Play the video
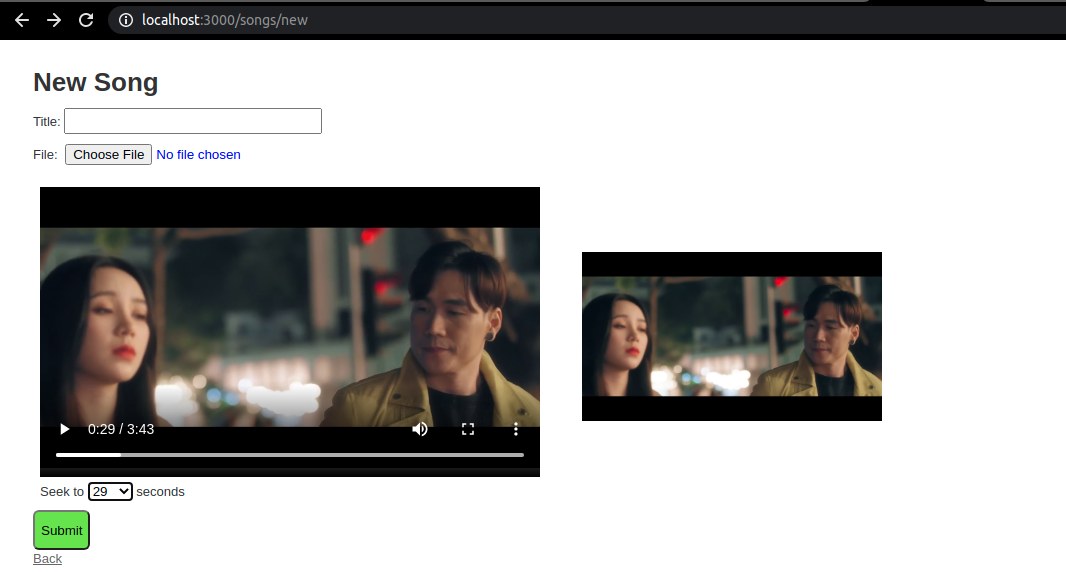The width and height of the screenshot is (1066, 572). (65, 429)
